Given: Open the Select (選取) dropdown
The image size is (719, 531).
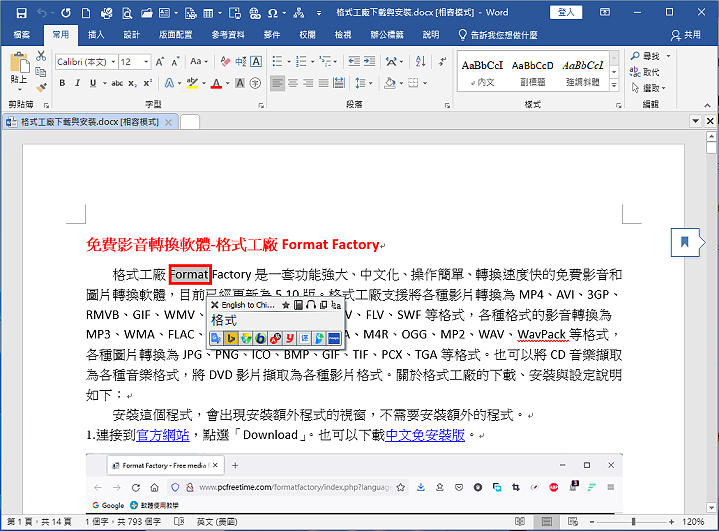Looking at the screenshot, I should (x=648, y=88).
